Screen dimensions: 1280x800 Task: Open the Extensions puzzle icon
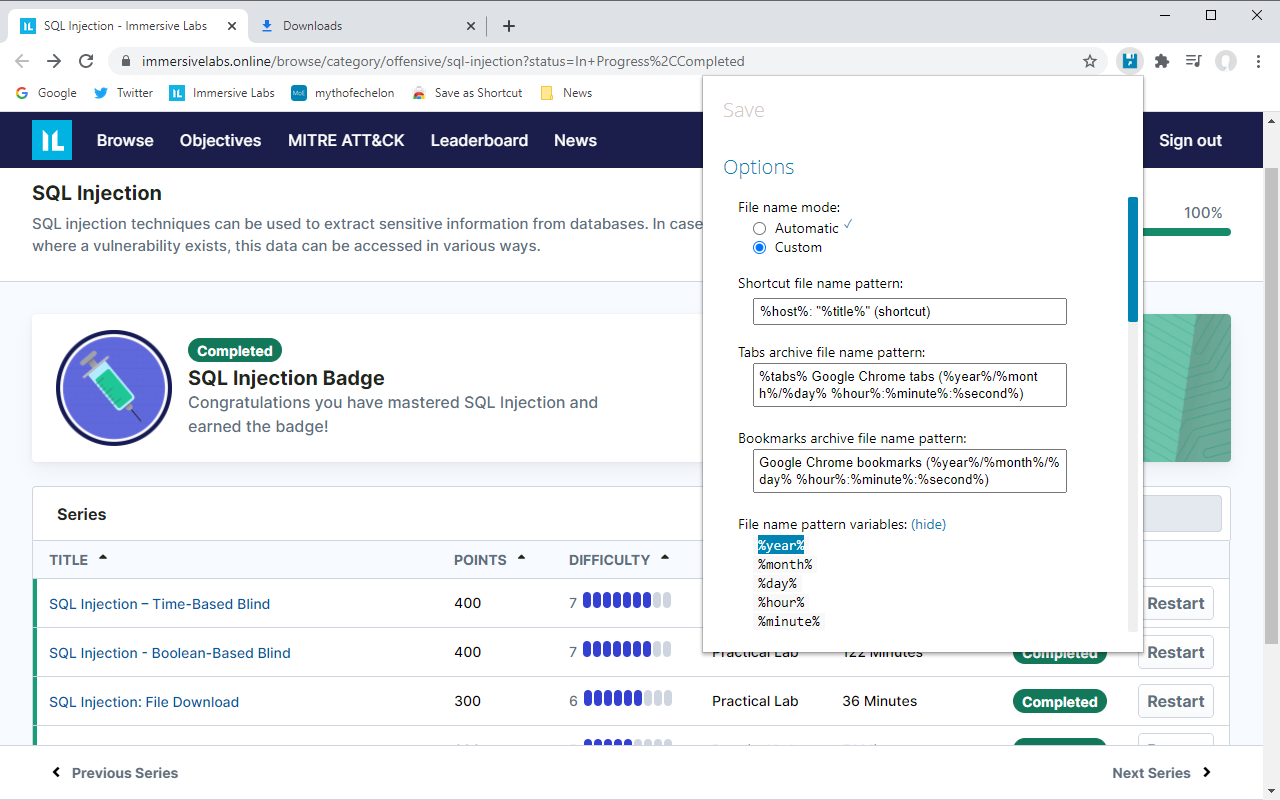pos(1161,61)
